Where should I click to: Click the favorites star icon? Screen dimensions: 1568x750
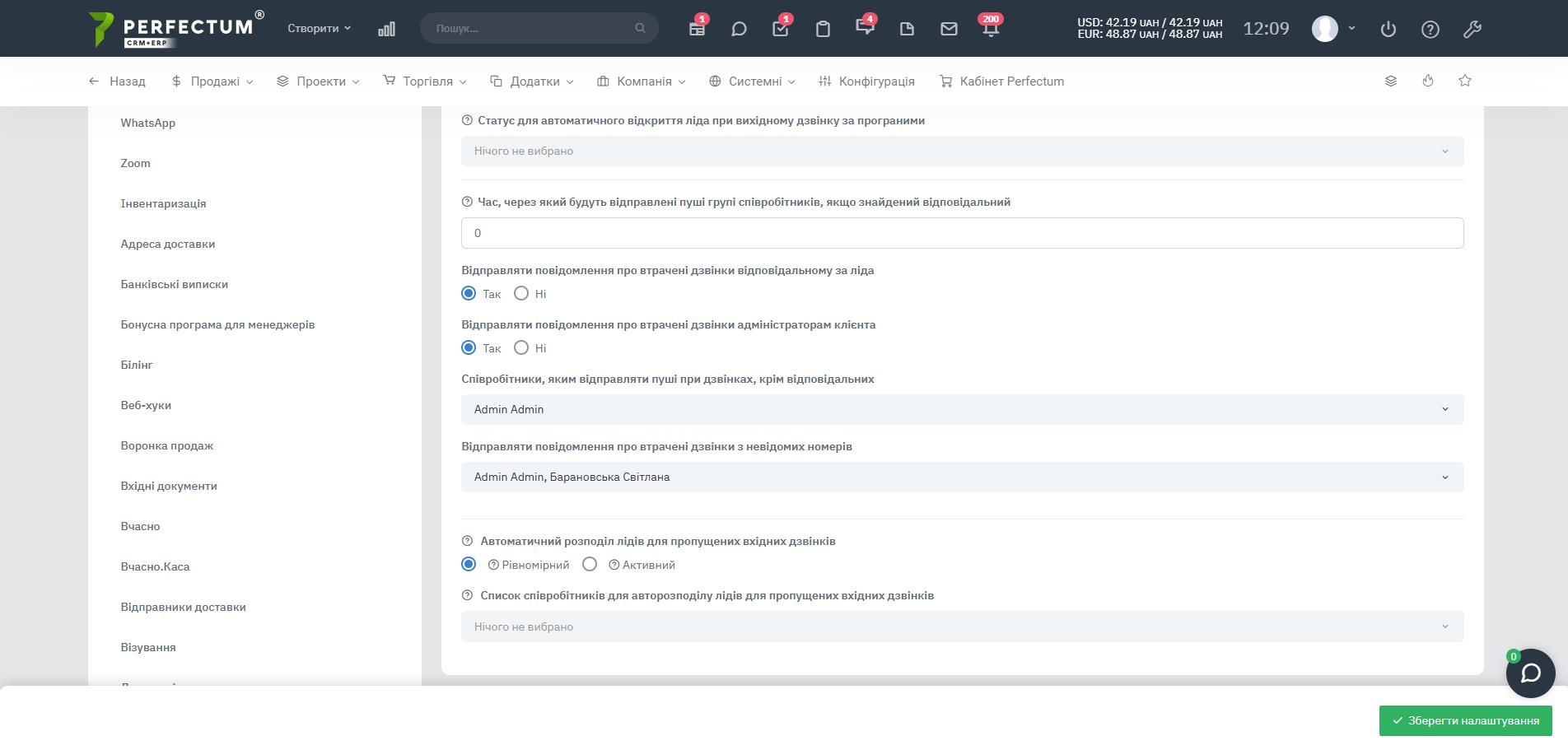pos(1464,81)
